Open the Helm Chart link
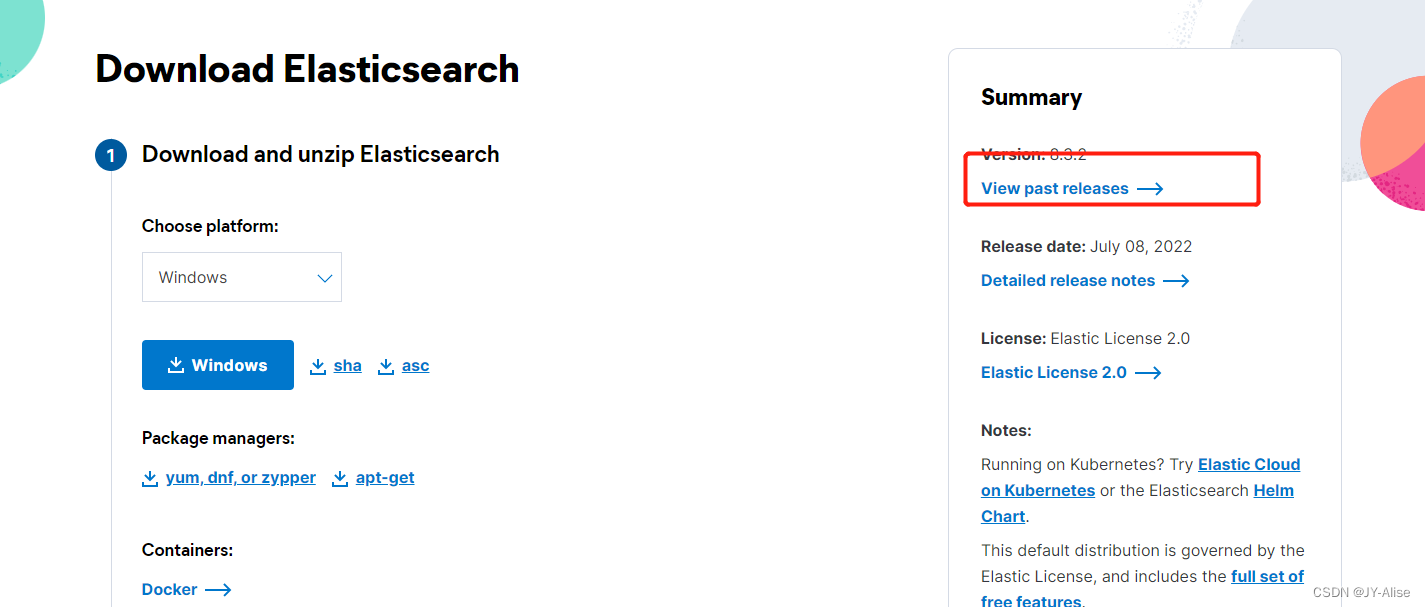The image size is (1425, 607). click(x=1274, y=490)
